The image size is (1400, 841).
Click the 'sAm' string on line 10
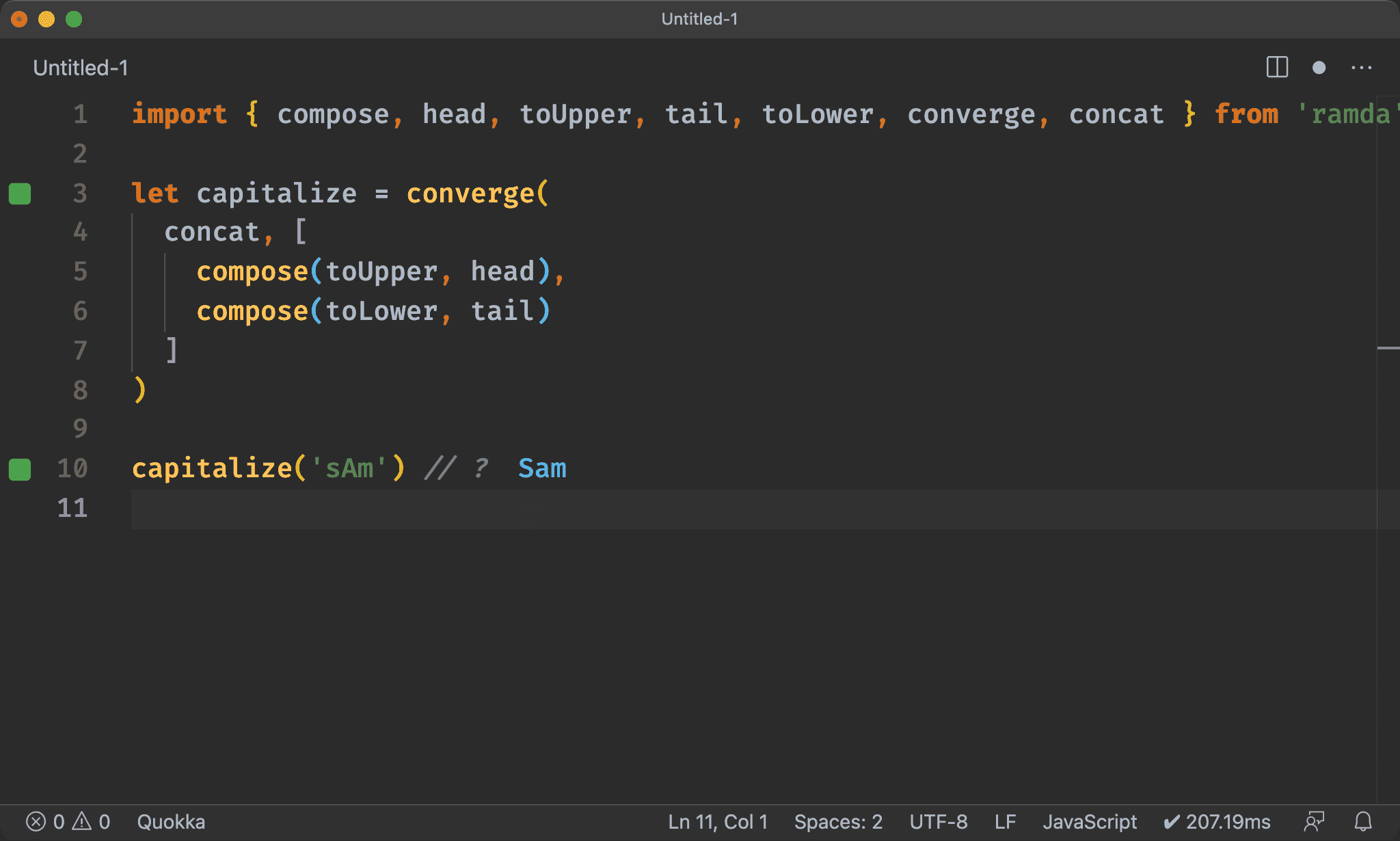[349, 469]
